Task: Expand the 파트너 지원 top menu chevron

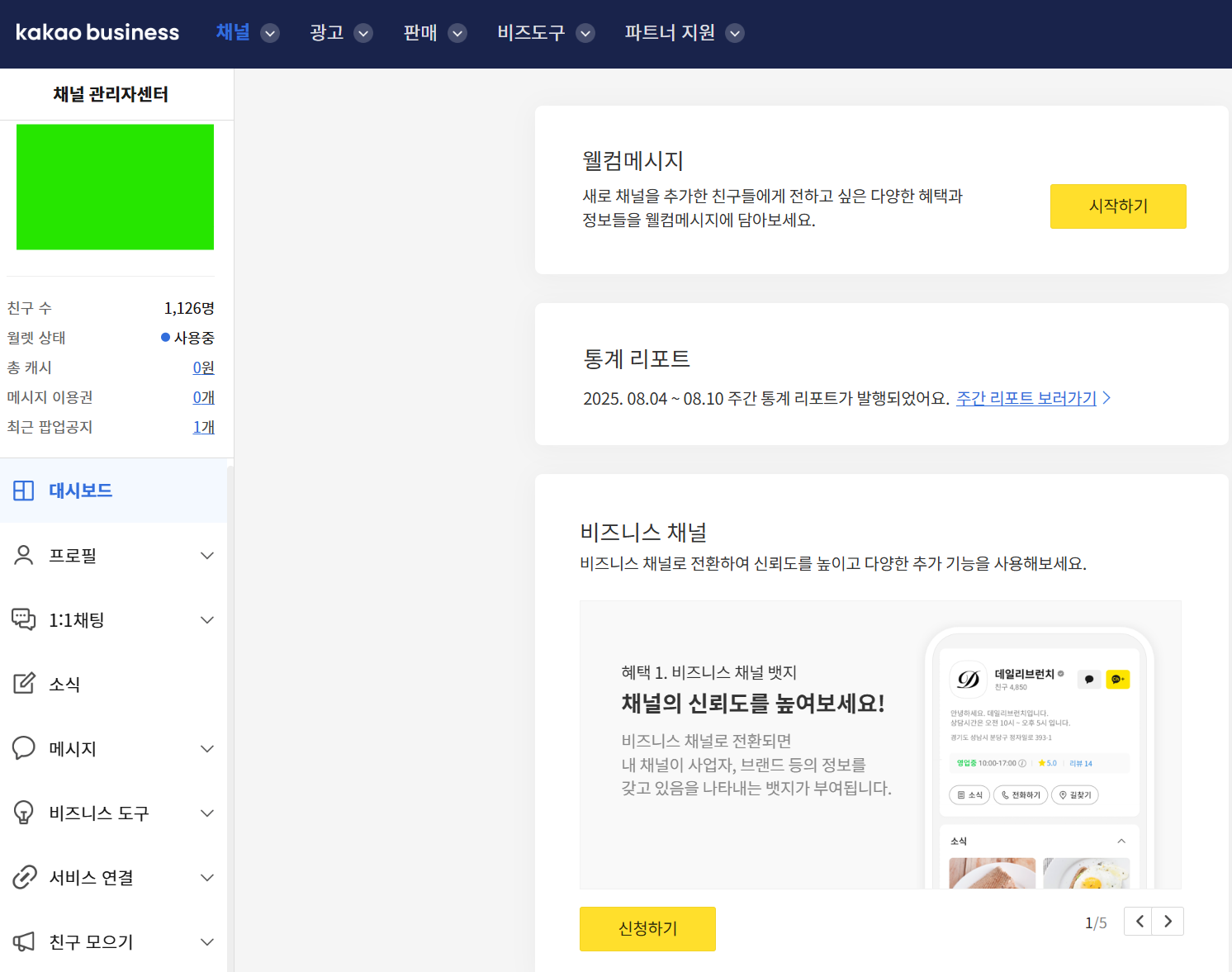Action: pyautogui.click(x=735, y=33)
